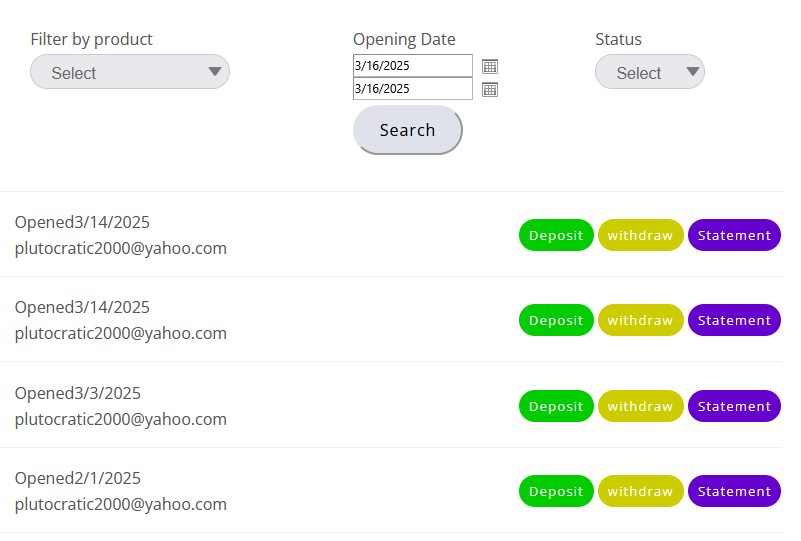The height and width of the screenshot is (541, 801).
Task: Expand the Status dropdown
Action: point(650,72)
